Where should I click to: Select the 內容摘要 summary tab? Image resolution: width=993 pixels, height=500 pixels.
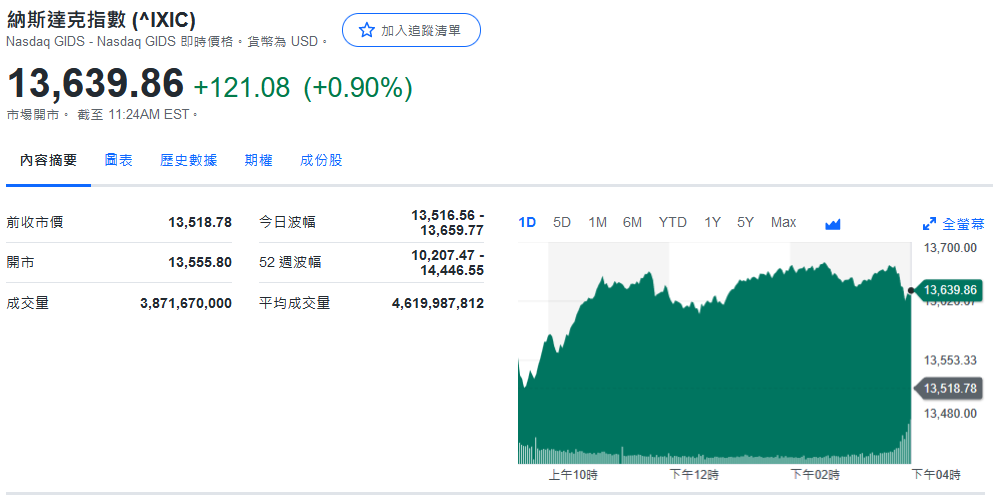click(48, 160)
